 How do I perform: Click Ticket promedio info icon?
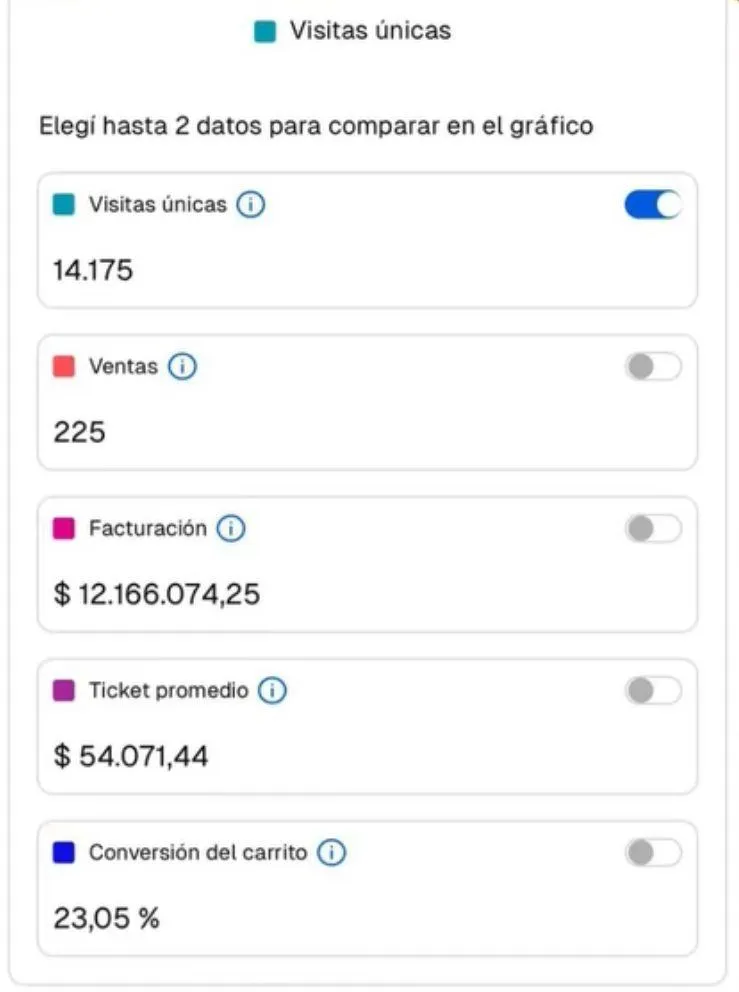coord(272,691)
